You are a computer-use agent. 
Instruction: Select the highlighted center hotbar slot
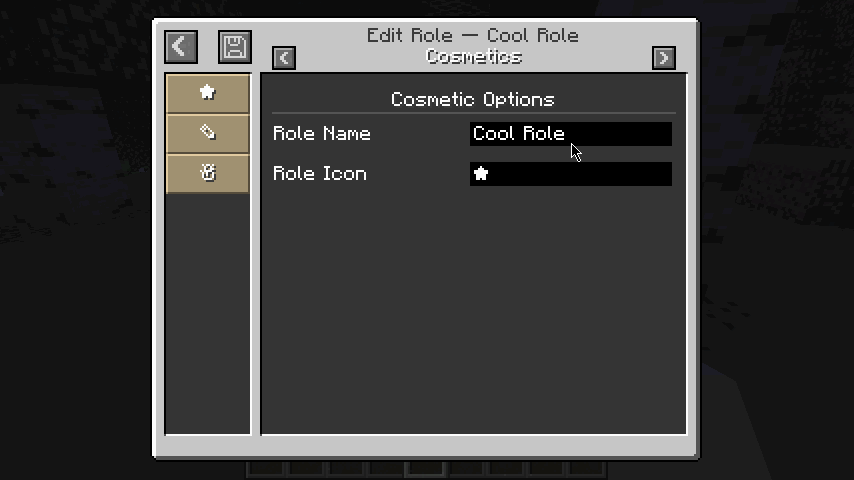426,469
